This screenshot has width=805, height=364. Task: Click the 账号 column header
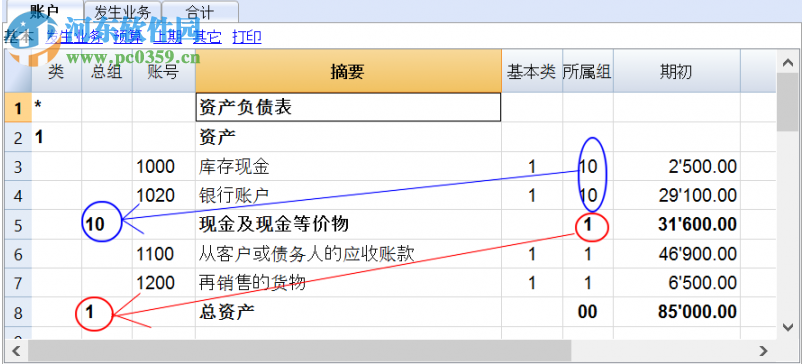coord(164,71)
